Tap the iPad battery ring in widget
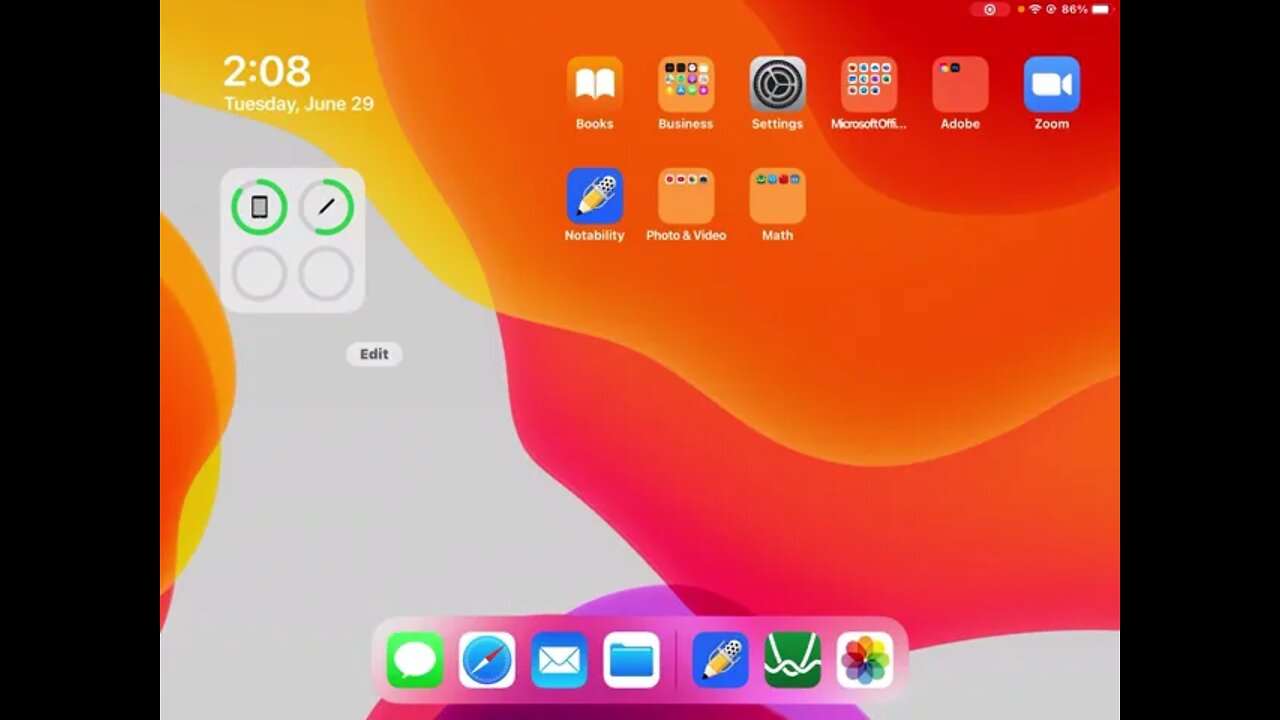 pos(259,207)
